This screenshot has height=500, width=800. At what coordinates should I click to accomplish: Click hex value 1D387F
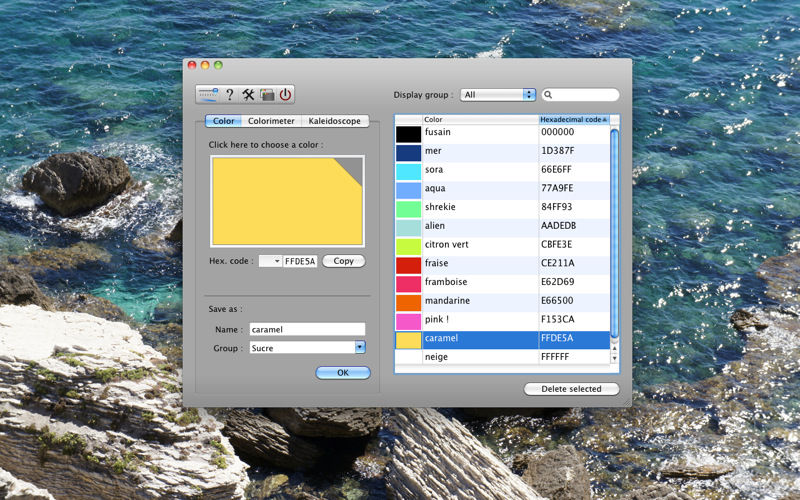[558, 151]
